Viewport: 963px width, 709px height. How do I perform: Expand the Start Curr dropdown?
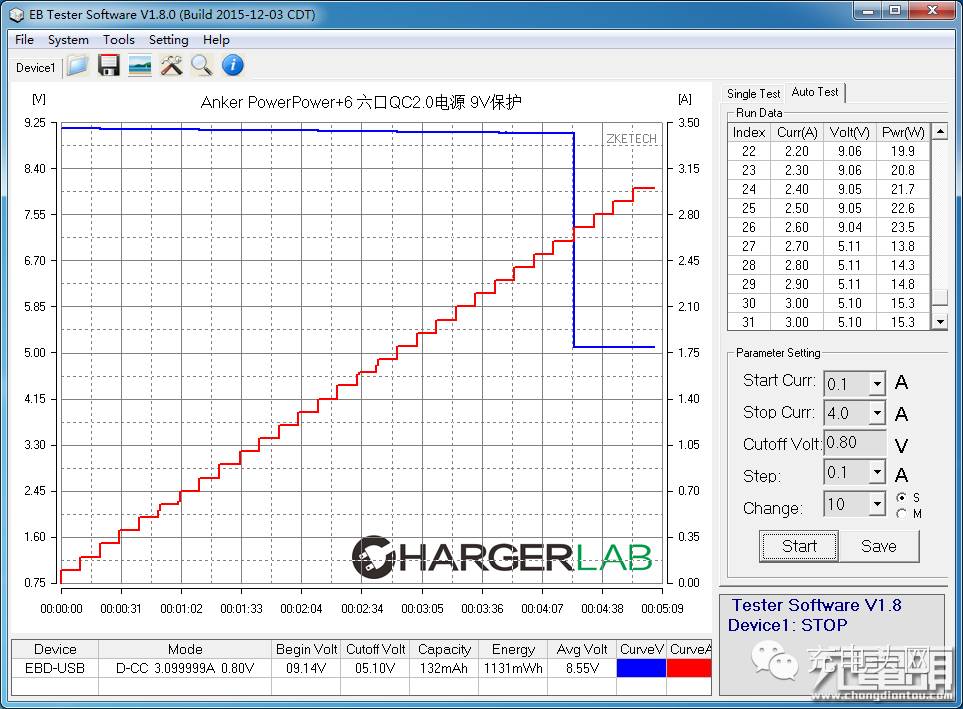click(878, 384)
